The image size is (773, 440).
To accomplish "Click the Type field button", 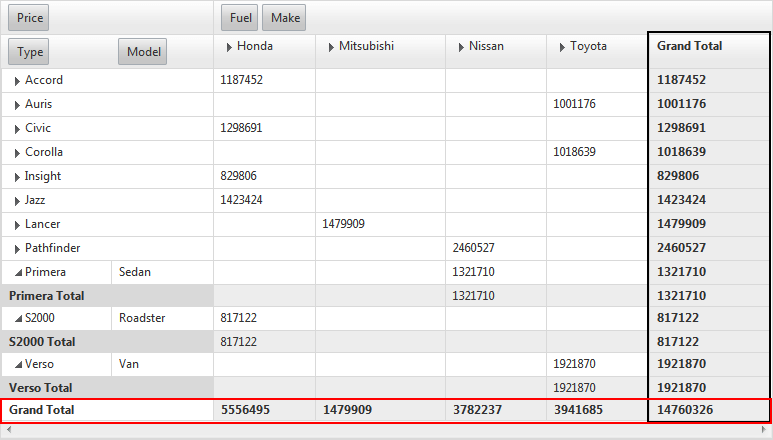I will (29, 52).
